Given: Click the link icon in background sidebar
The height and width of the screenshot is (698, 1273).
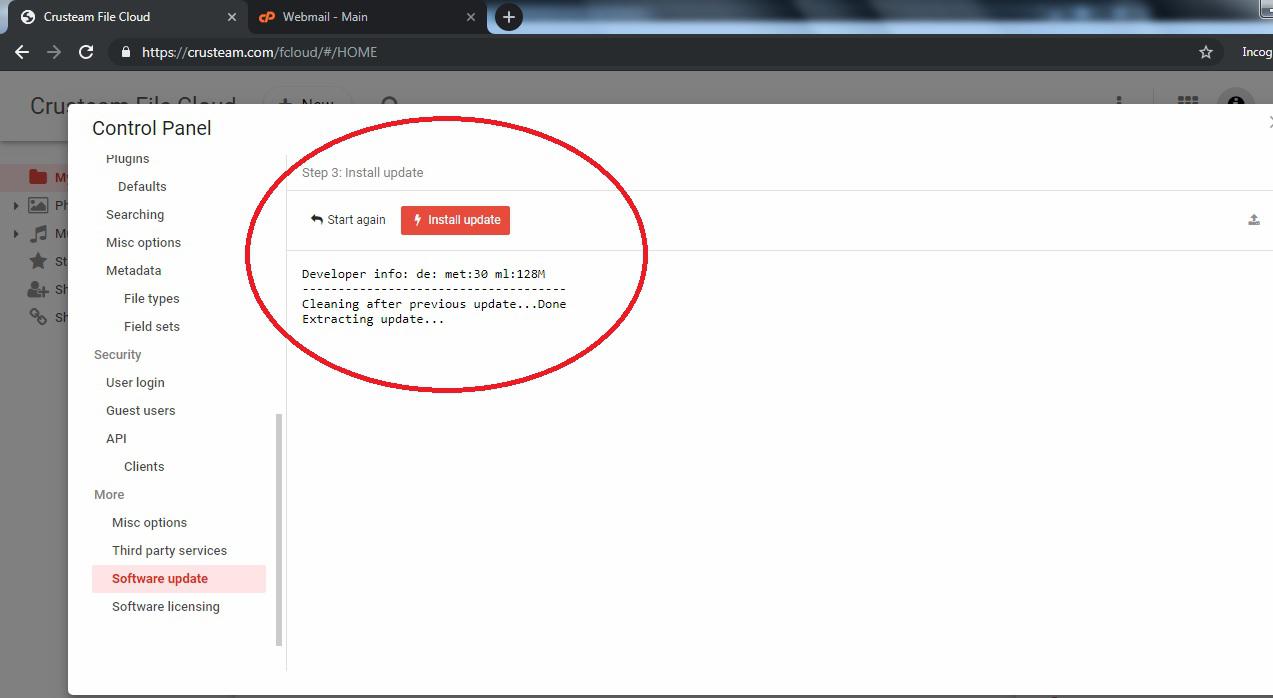Looking at the screenshot, I should click(38, 317).
